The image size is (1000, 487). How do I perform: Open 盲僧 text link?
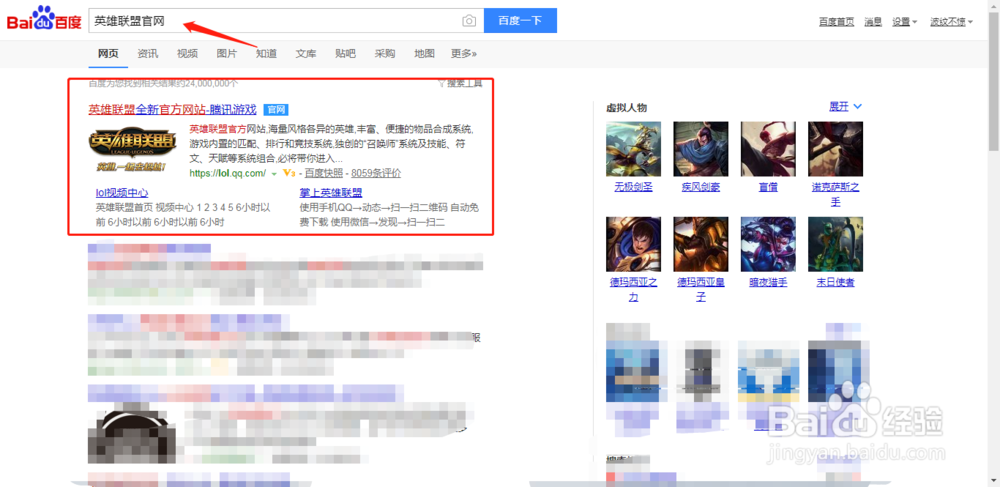(768, 187)
